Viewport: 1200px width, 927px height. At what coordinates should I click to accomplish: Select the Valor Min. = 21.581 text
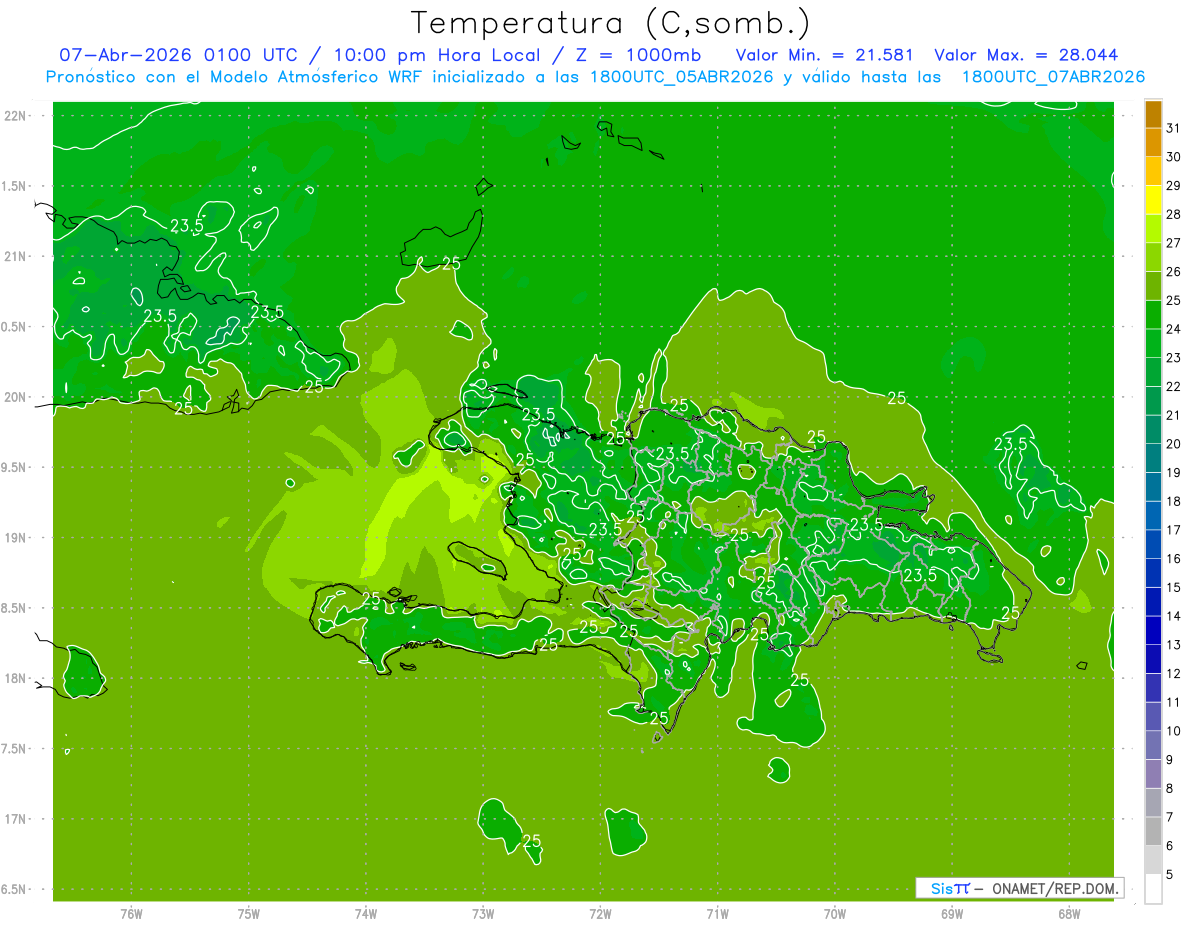pyautogui.click(x=827, y=55)
